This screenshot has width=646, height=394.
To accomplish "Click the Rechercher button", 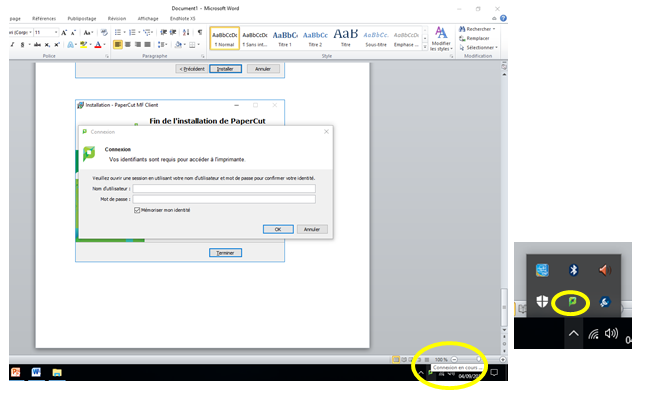I will (x=477, y=29).
